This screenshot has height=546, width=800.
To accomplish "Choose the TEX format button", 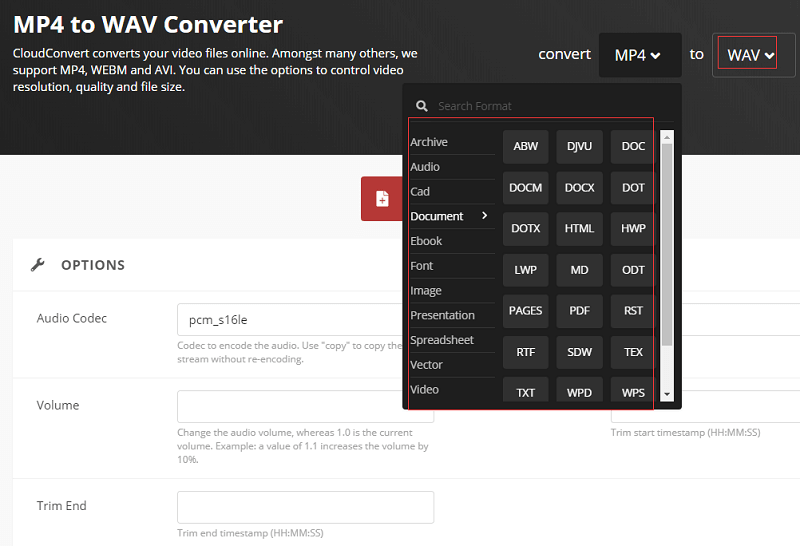I will tap(632, 352).
